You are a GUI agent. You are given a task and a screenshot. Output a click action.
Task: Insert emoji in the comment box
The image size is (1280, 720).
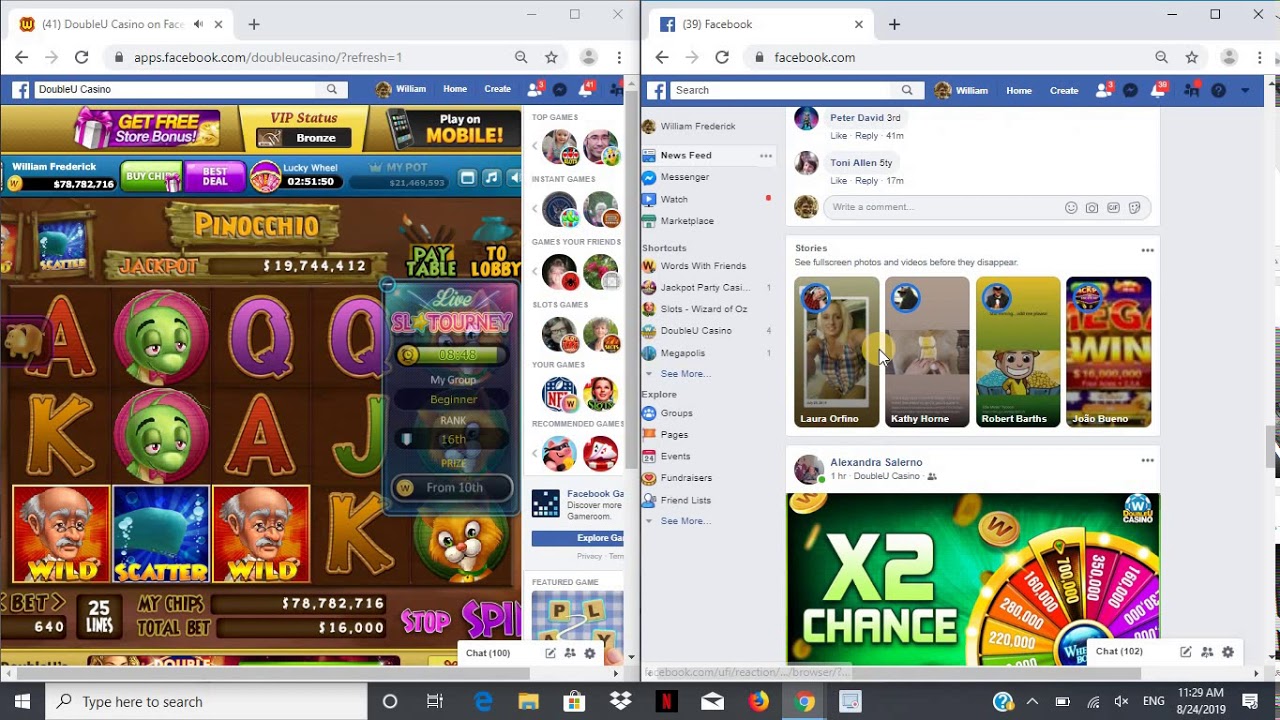point(1071,208)
